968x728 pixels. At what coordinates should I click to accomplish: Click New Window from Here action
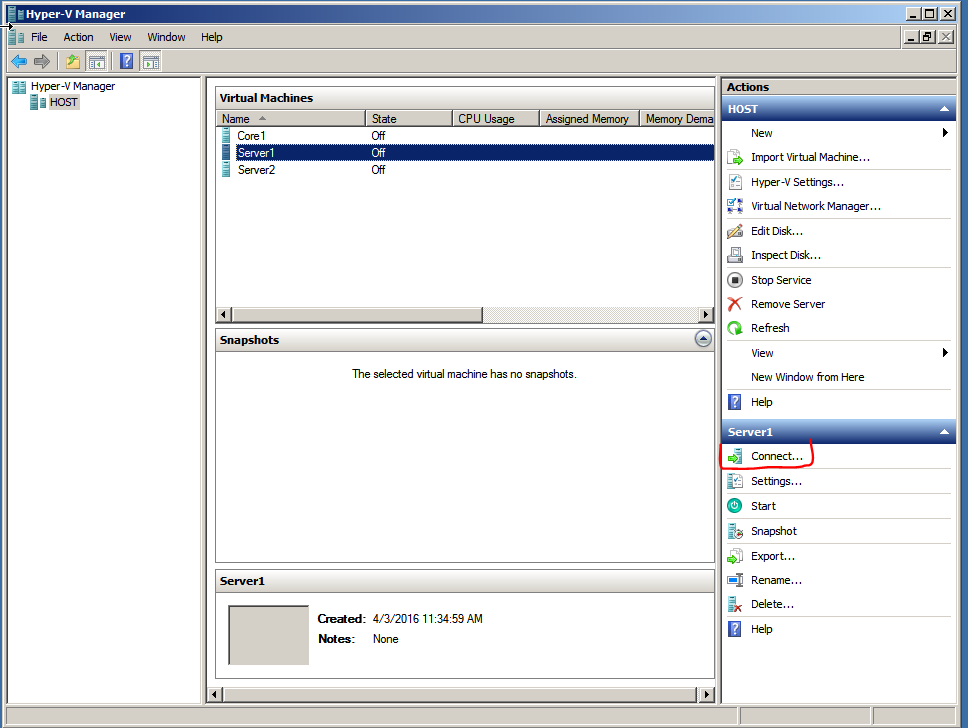tap(807, 377)
